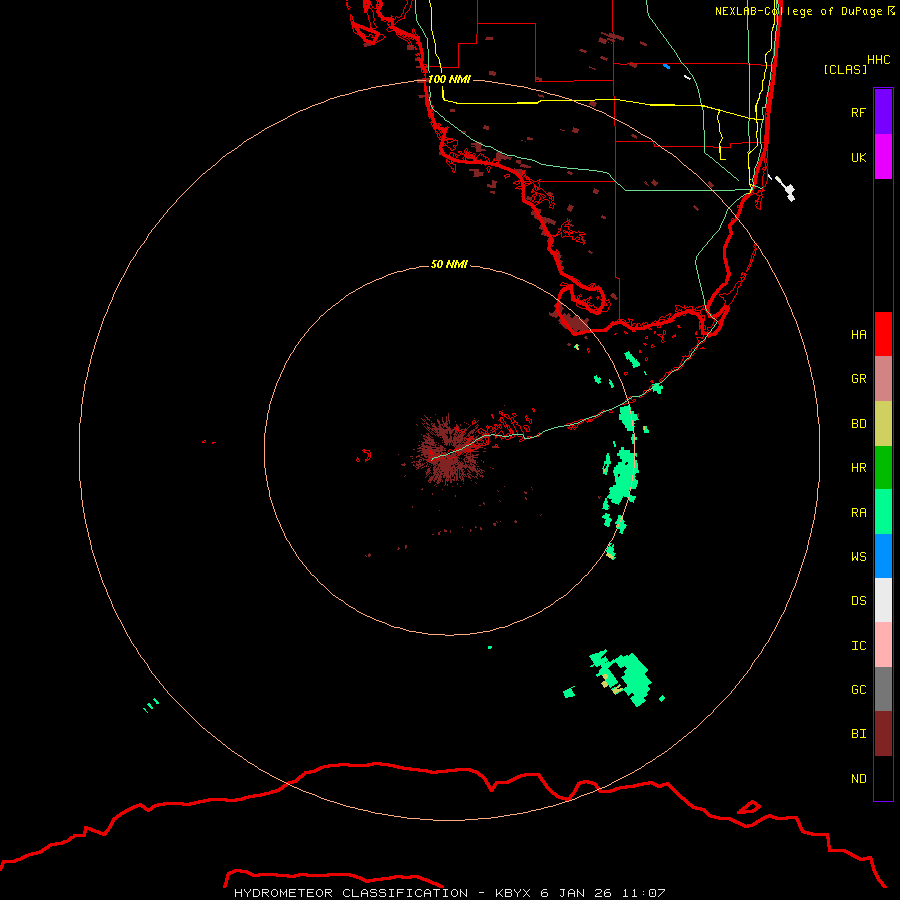The width and height of the screenshot is (900, 900).
Task: Click the GC gray legend swatch
Action: coord(883,689)
